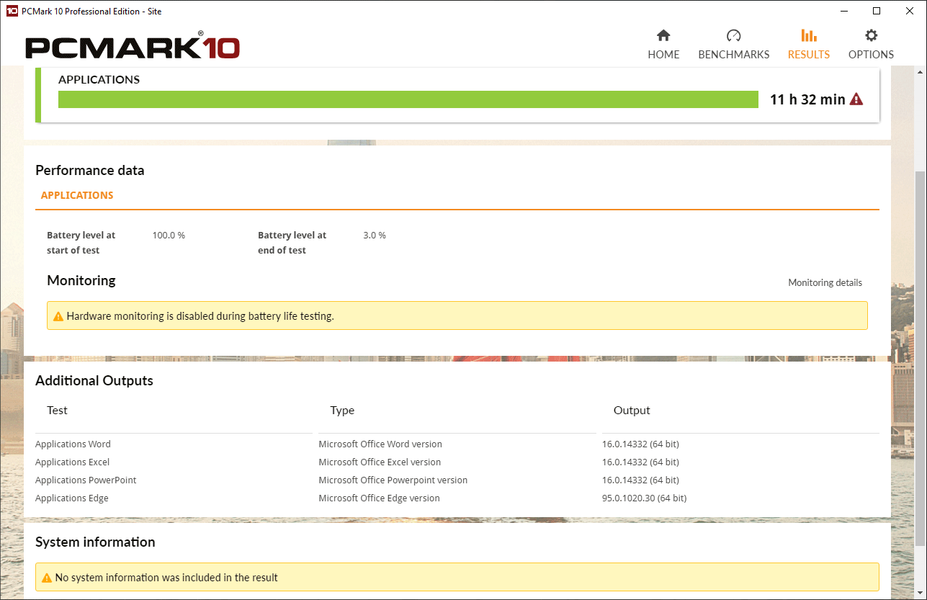Click the red warning triangle beside 11 h 32 min
The width and height of the screenshot is (927, 600).
[x=856, y=99]
